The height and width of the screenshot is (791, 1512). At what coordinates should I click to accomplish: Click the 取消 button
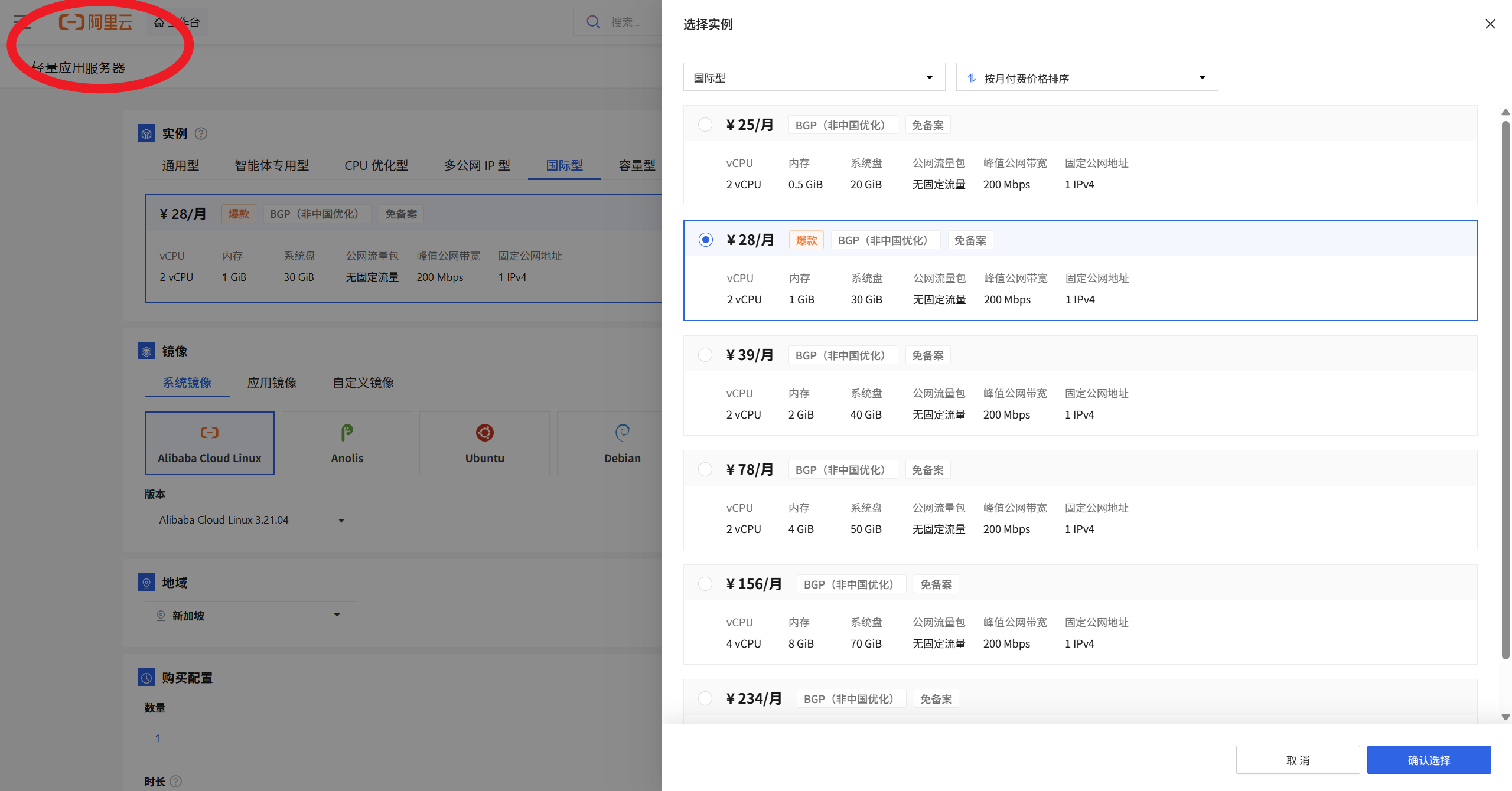1298,760
